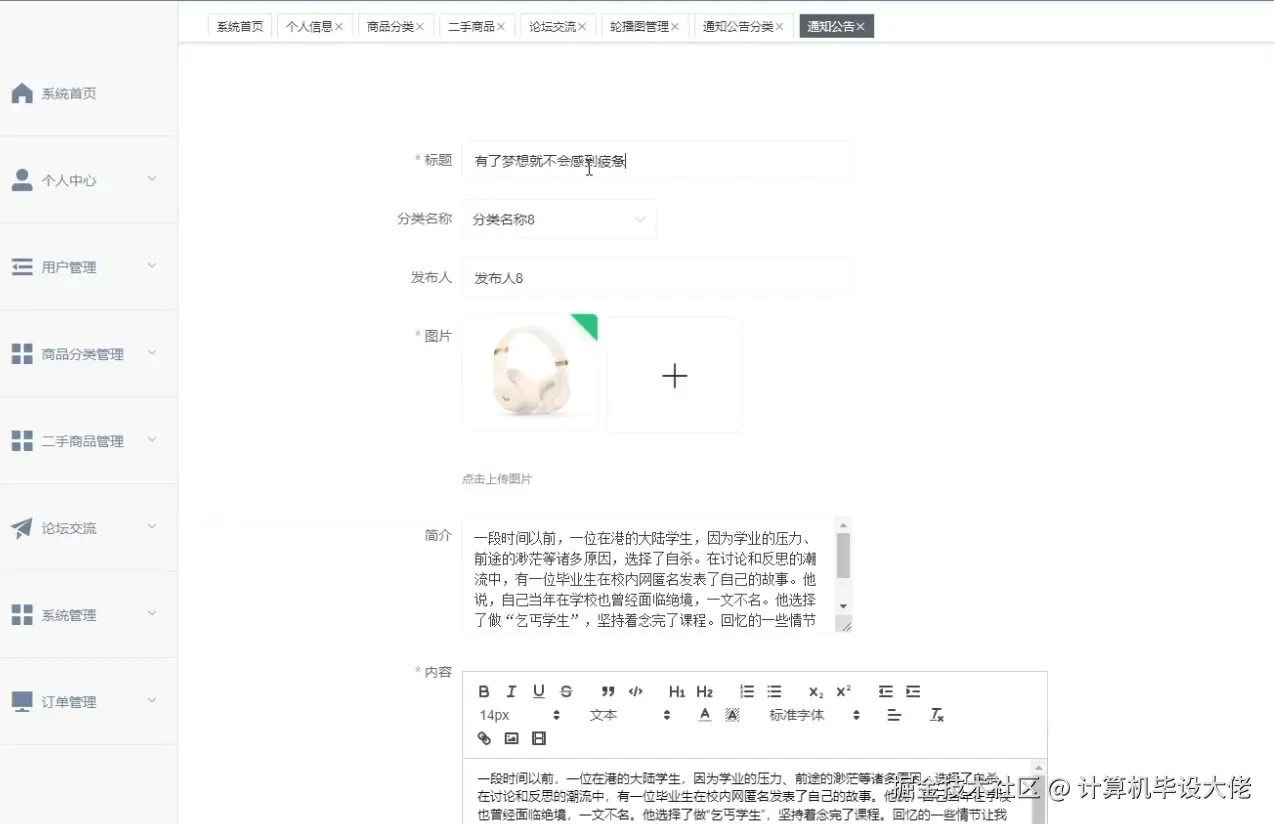Image resolution: width=1274 pixels, height=824 pixels.
Task: Switch to the 轮播图管理 tab
Action: coord(639,26)
